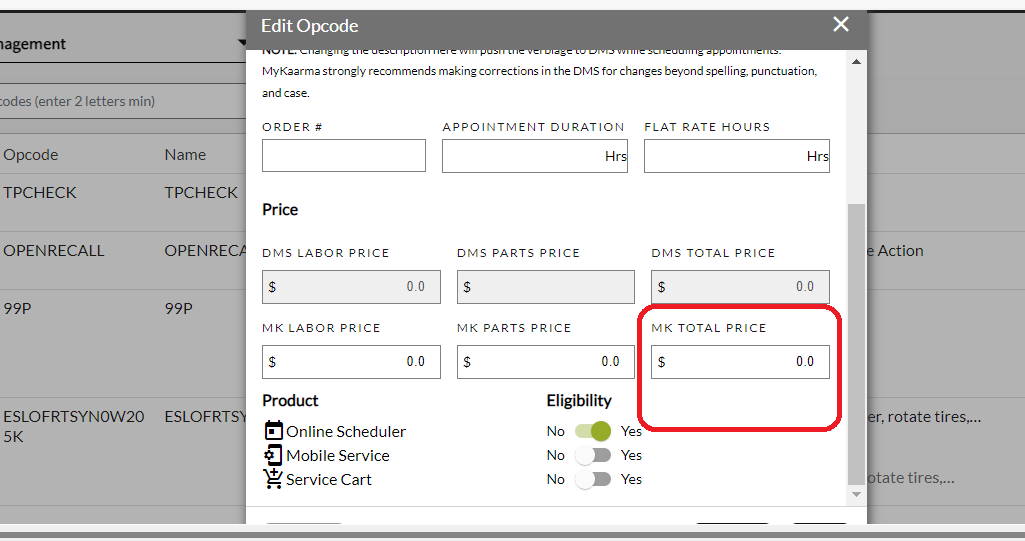The width and height of the screenshot is (1025, 541).
Task: Click the Mobile Service icon
Action: [273, 455]
